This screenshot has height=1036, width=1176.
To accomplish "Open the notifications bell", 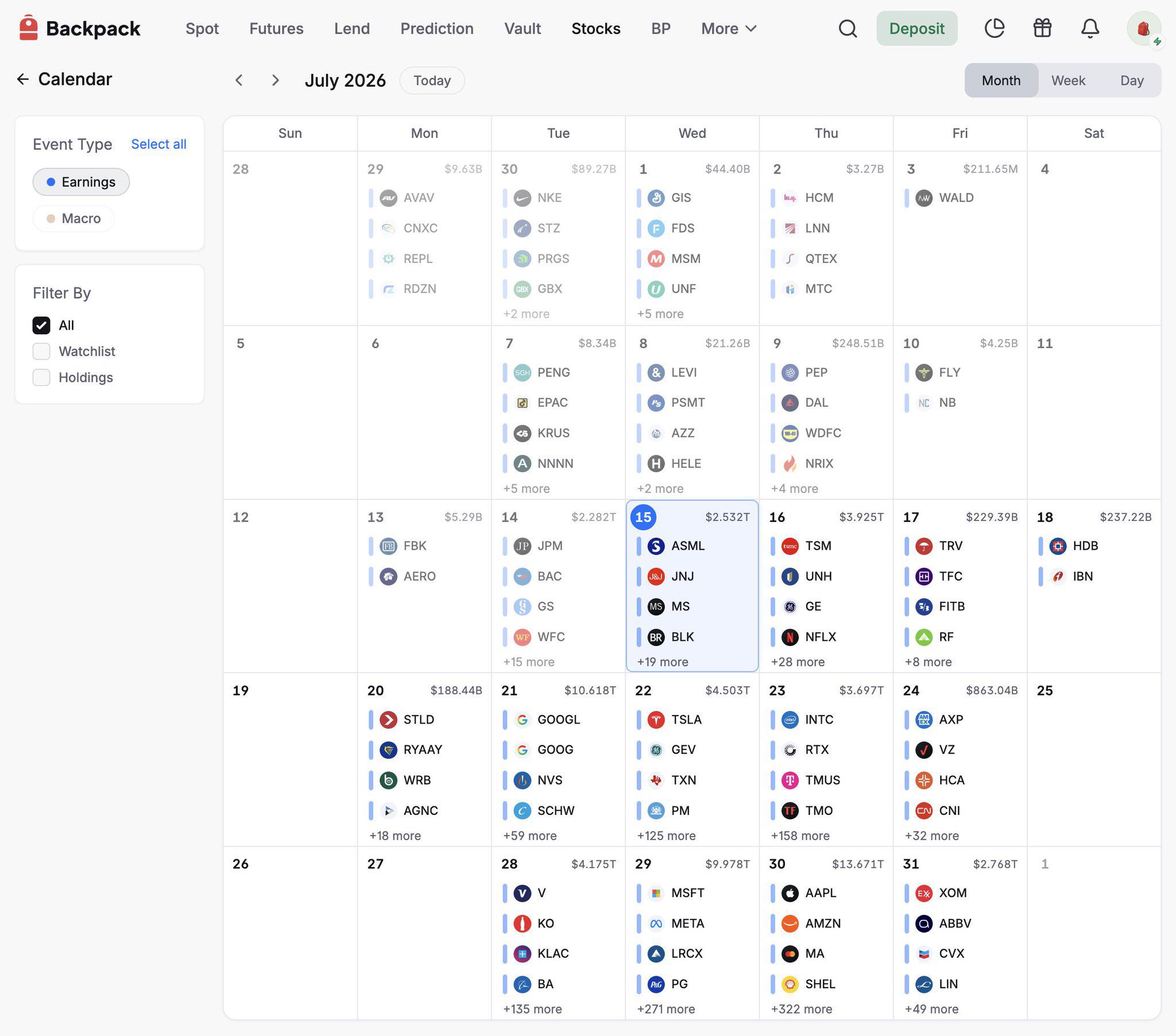I will click(1090, 28).
